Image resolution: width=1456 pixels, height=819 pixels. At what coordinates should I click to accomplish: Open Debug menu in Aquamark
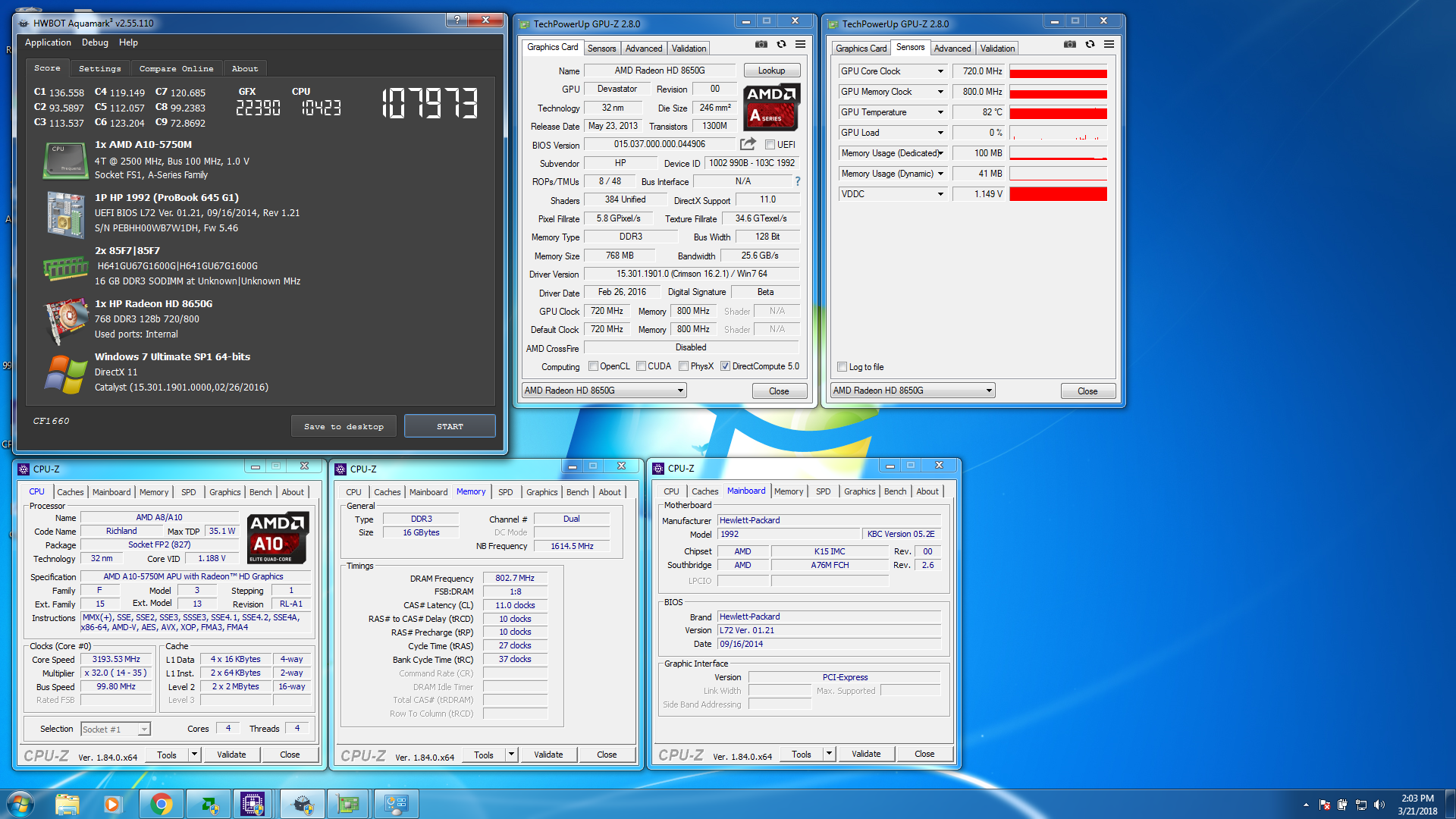(x=95, y=42)
